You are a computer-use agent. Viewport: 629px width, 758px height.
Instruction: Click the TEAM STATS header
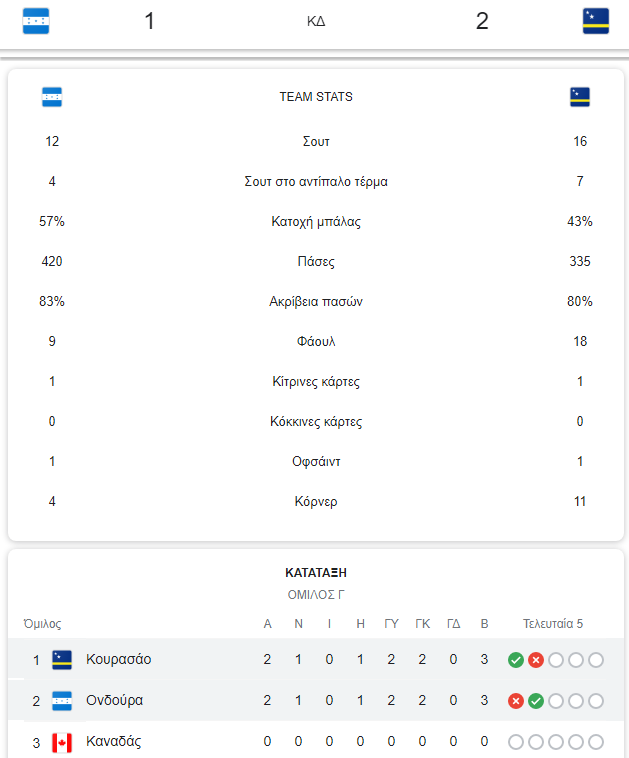(x=316, y=97)
